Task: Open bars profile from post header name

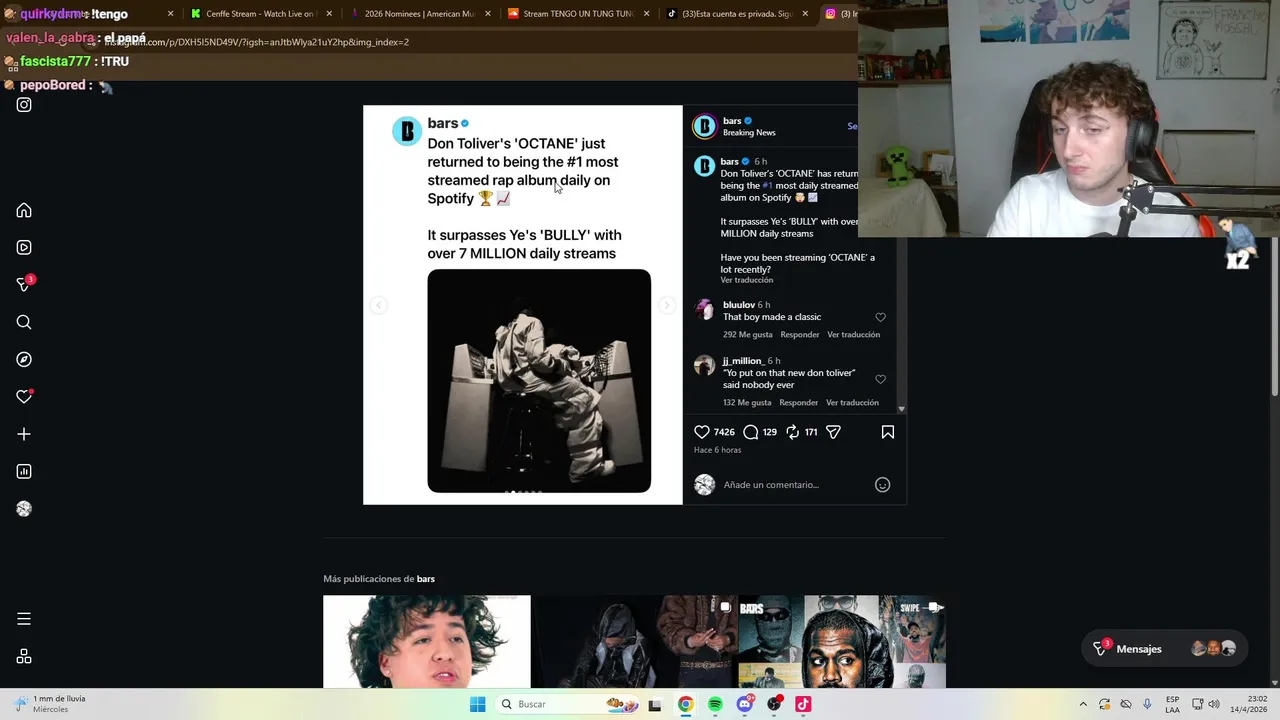Action: pyautogui.click(x=732, y=121)
